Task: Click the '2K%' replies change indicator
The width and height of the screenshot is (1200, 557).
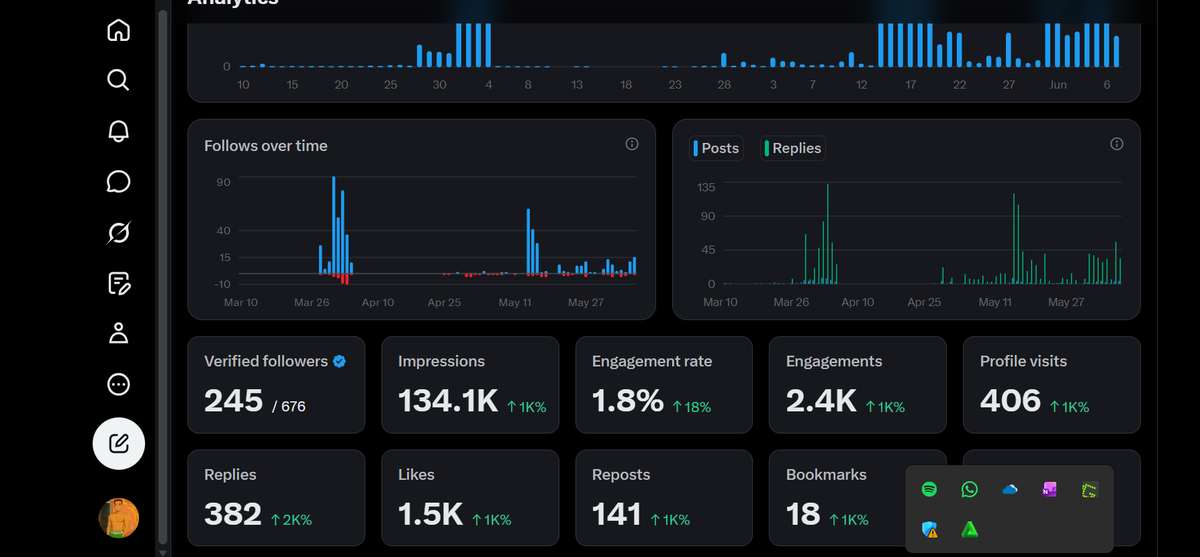Action: (x=291, y=520)
